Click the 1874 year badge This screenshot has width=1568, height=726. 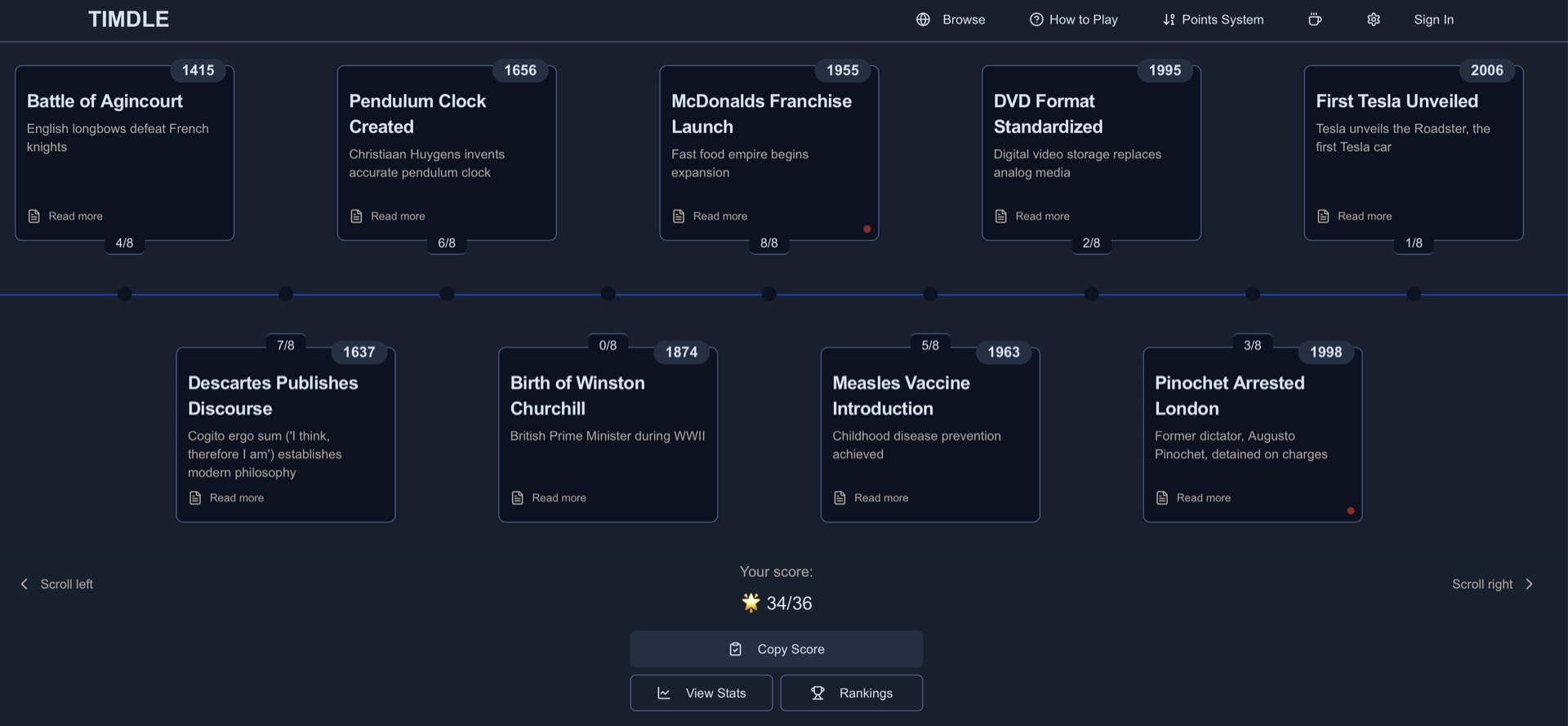681,352
